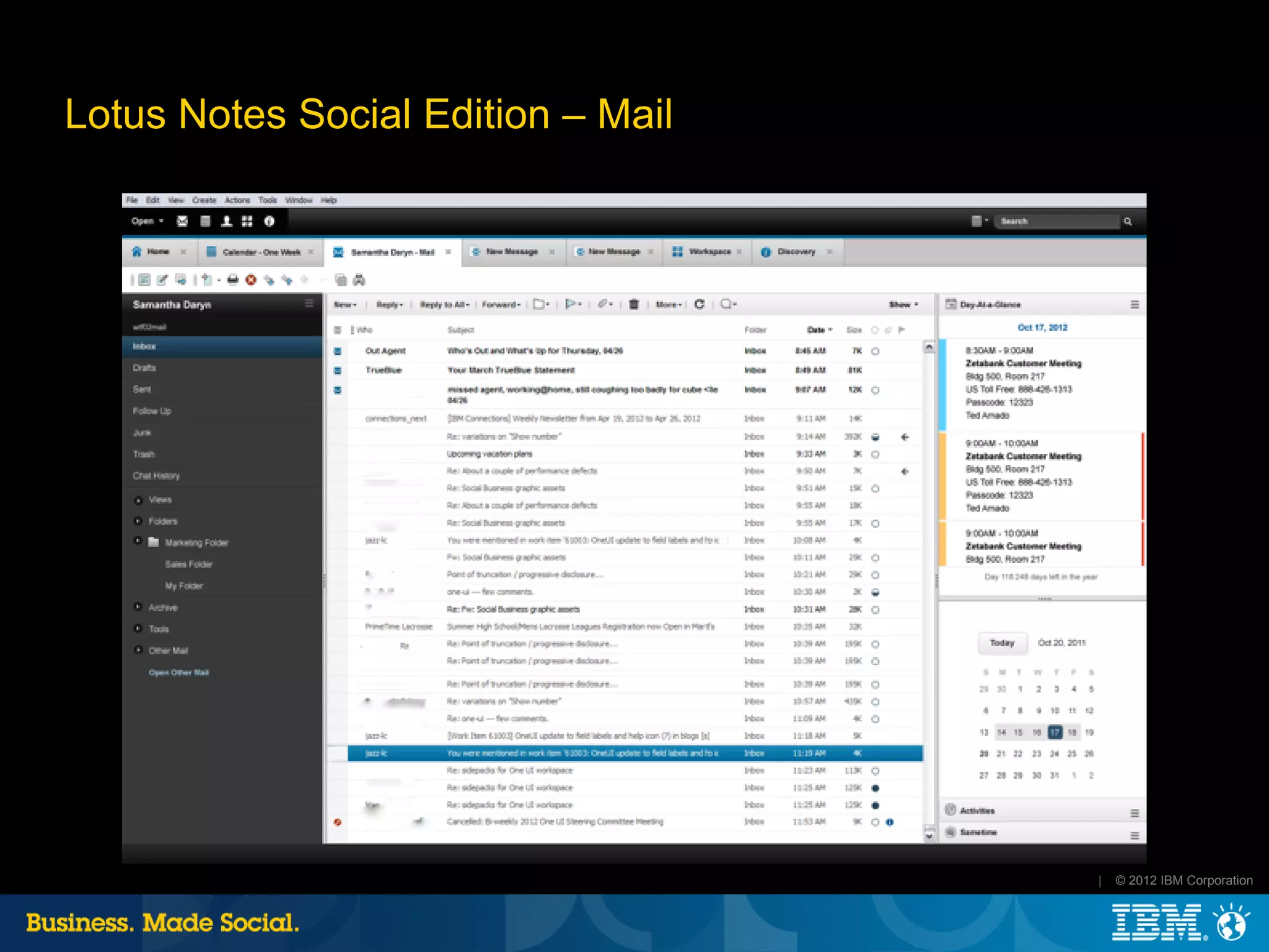Select day 17 in the mini calendar
Image resolution: width=1269 pixels, height=952 pixels.
[1055, 732]
